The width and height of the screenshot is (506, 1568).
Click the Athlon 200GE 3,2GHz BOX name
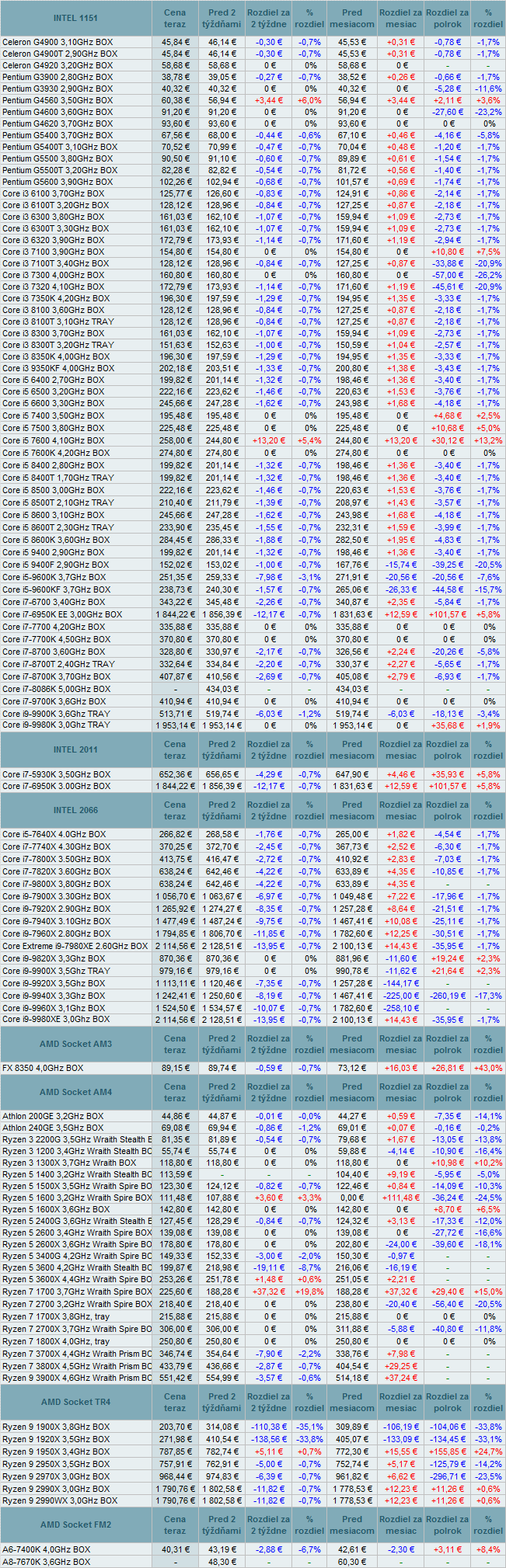click(x=53, y=1116)
